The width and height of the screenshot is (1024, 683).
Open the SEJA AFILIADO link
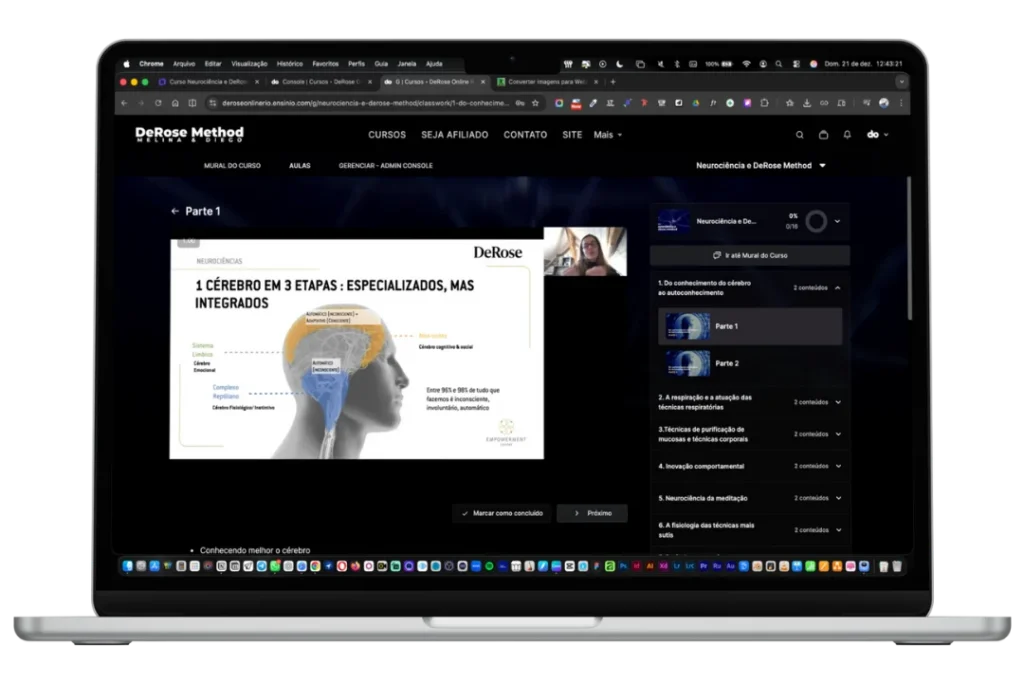tap(455, 135)
